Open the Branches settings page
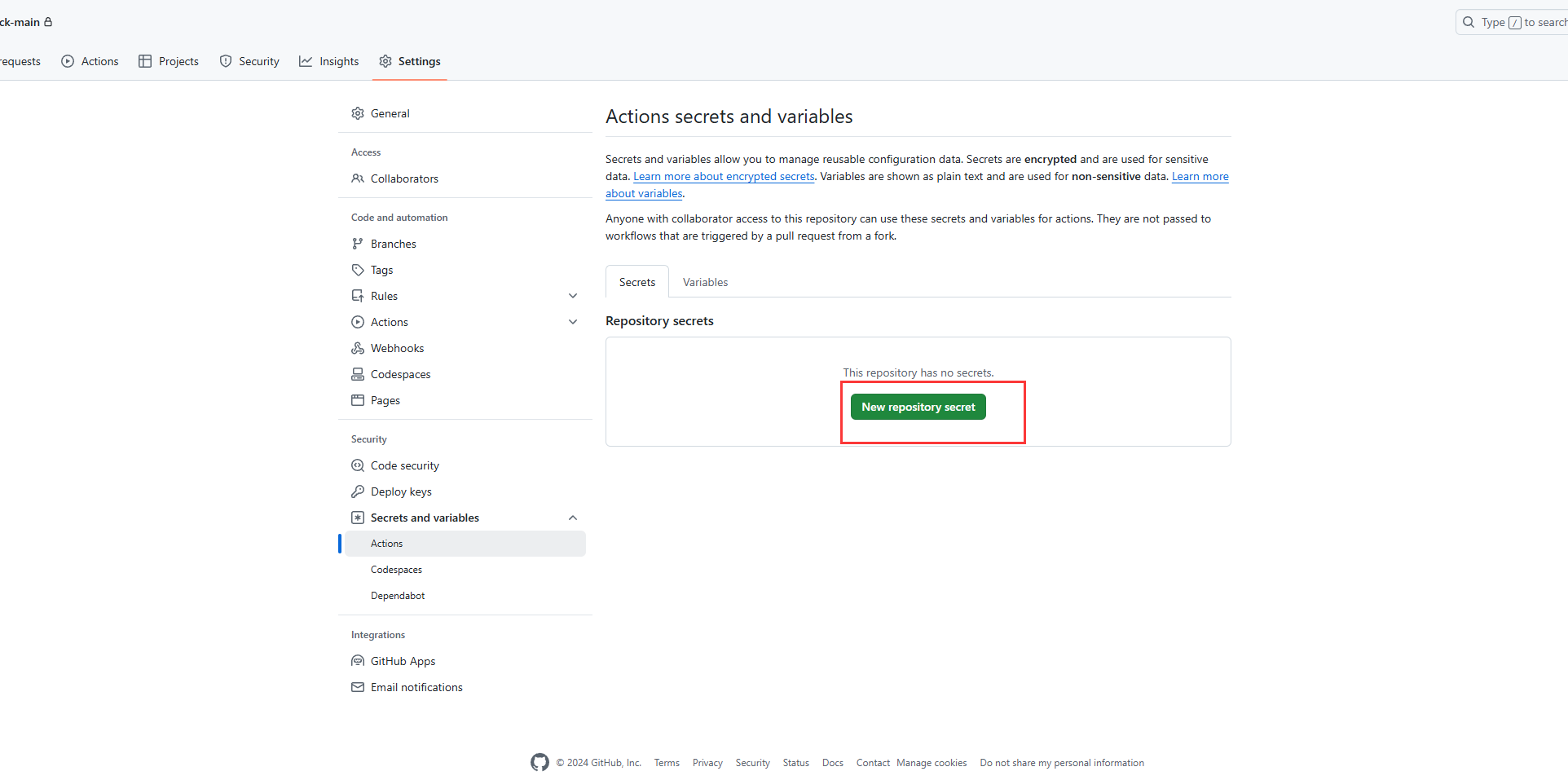This screenshot has width=1568, height=780. 393,244
